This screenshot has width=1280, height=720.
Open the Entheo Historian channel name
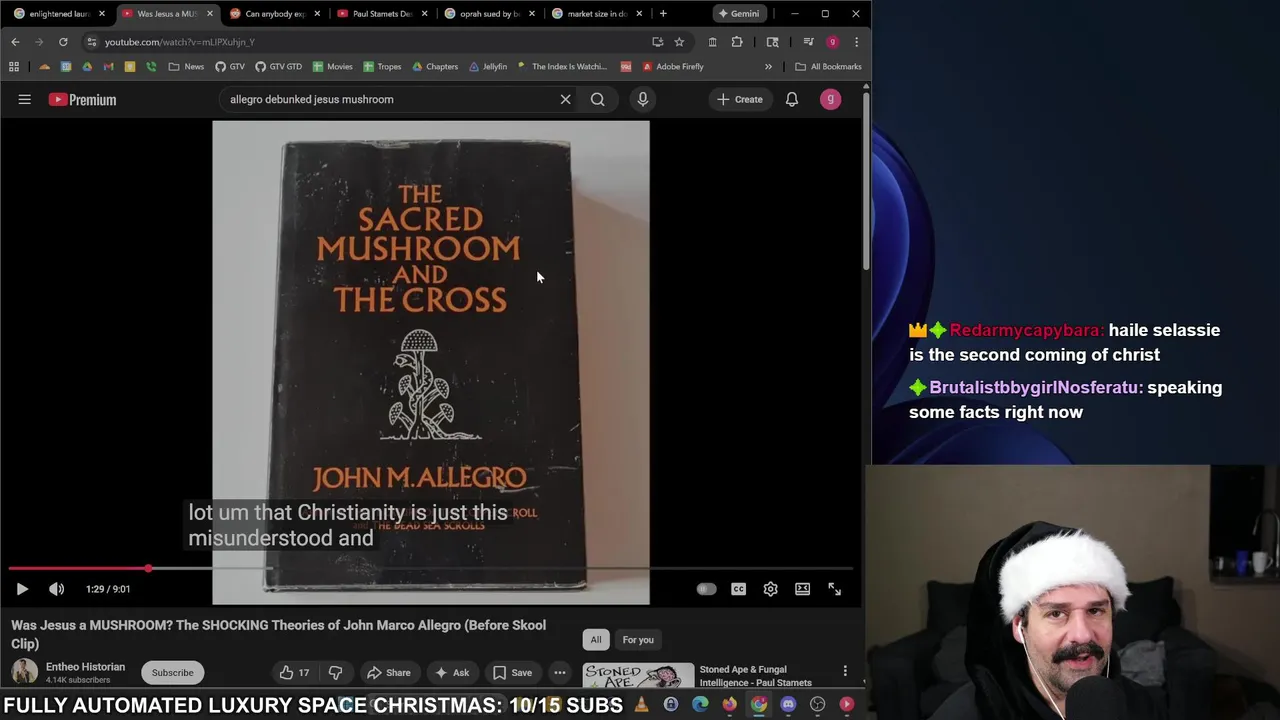pos(85,667)
